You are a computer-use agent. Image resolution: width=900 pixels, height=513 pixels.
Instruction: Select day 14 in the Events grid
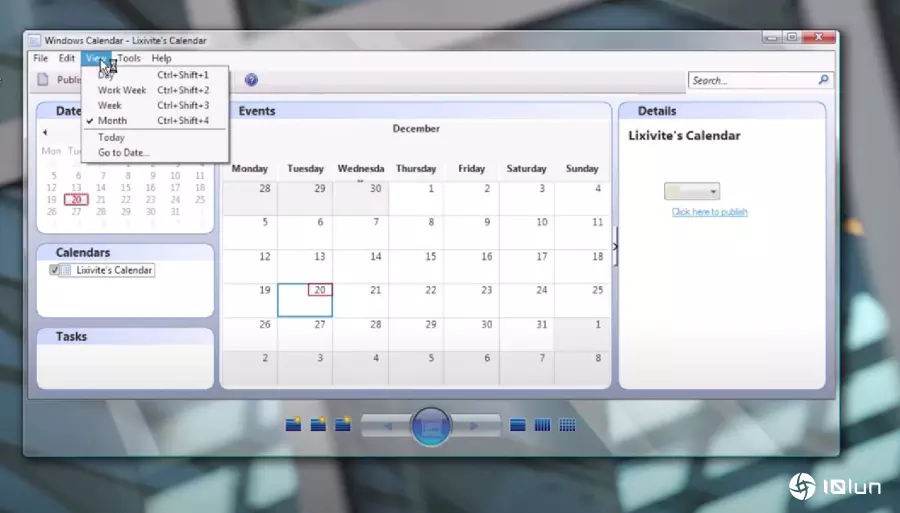point(360,266)
